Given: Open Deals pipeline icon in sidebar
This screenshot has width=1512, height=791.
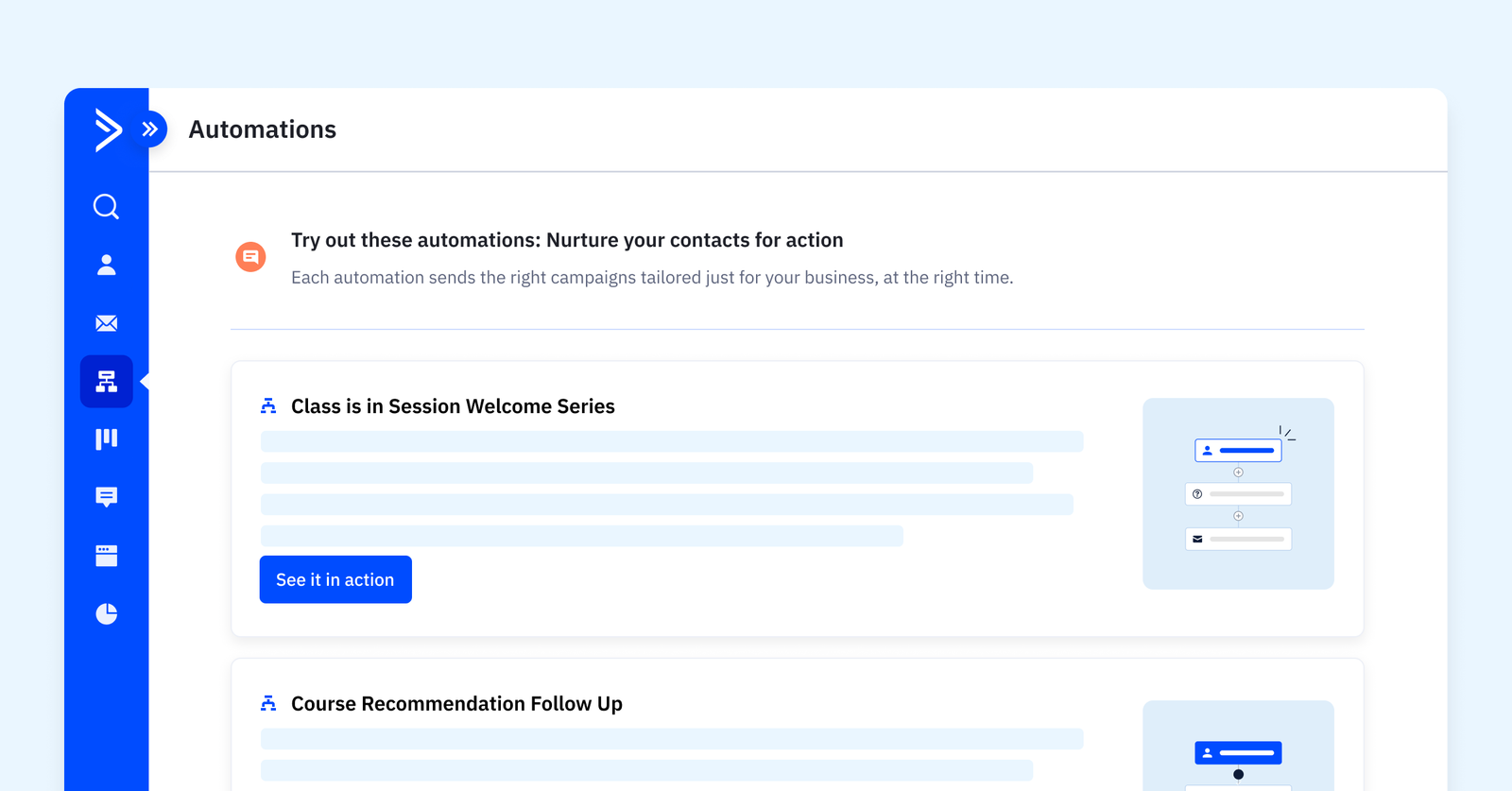Looking at the screenshot, I should click(107, 439).
